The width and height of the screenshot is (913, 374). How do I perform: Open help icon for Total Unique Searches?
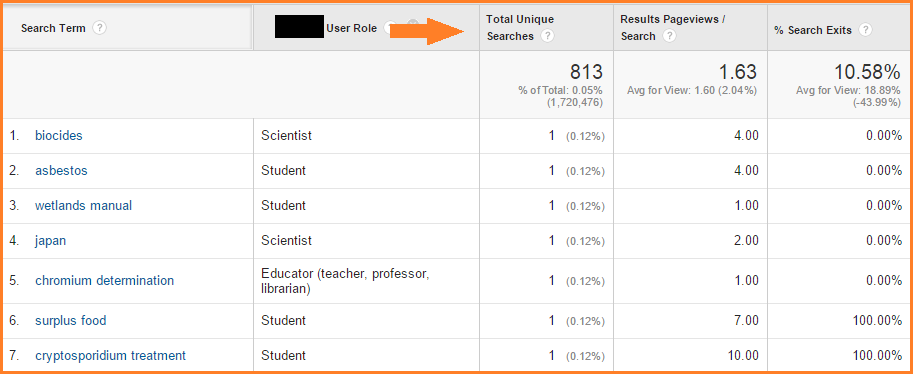[x=547, y=36]
